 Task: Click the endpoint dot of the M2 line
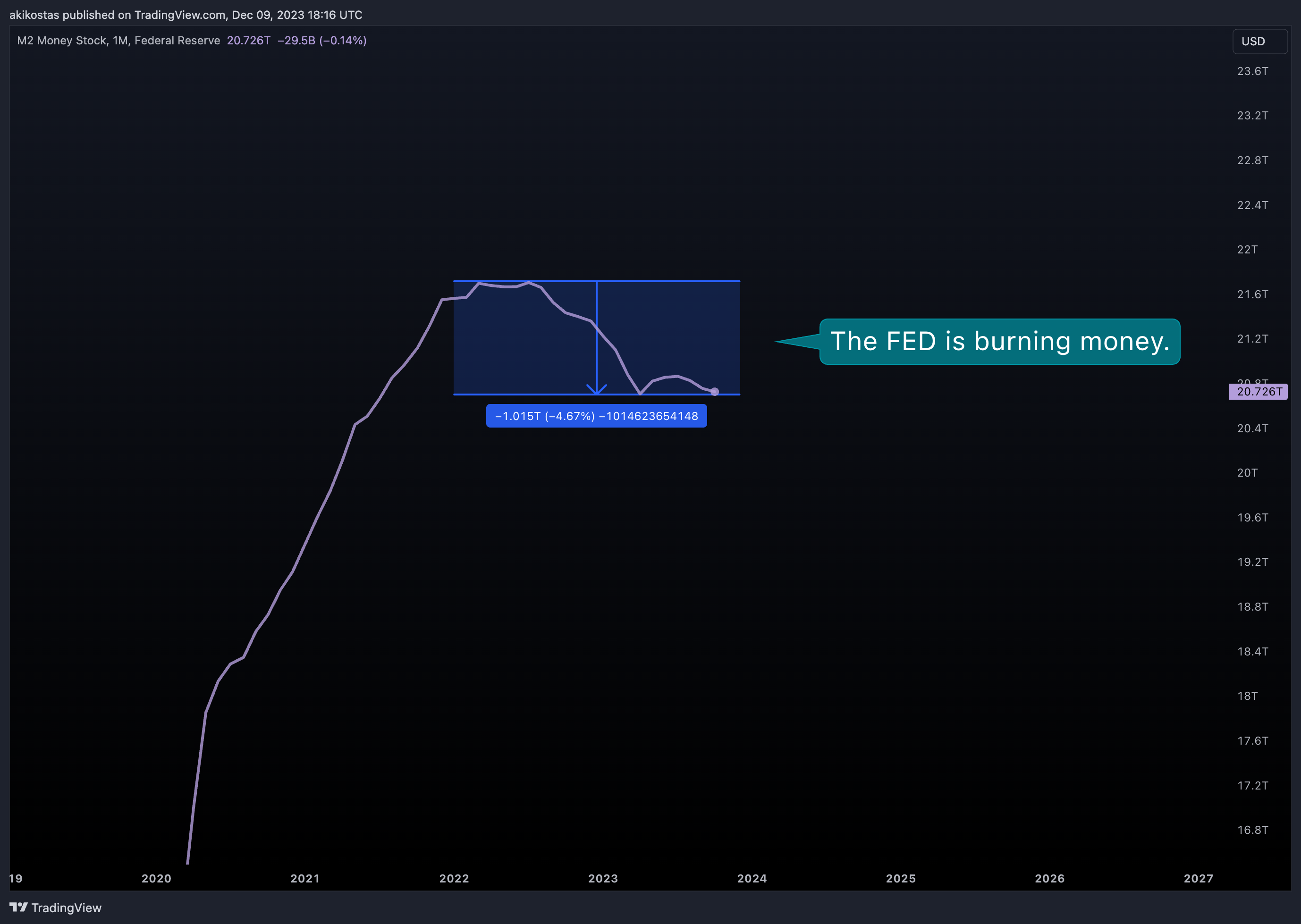[715, 391]
